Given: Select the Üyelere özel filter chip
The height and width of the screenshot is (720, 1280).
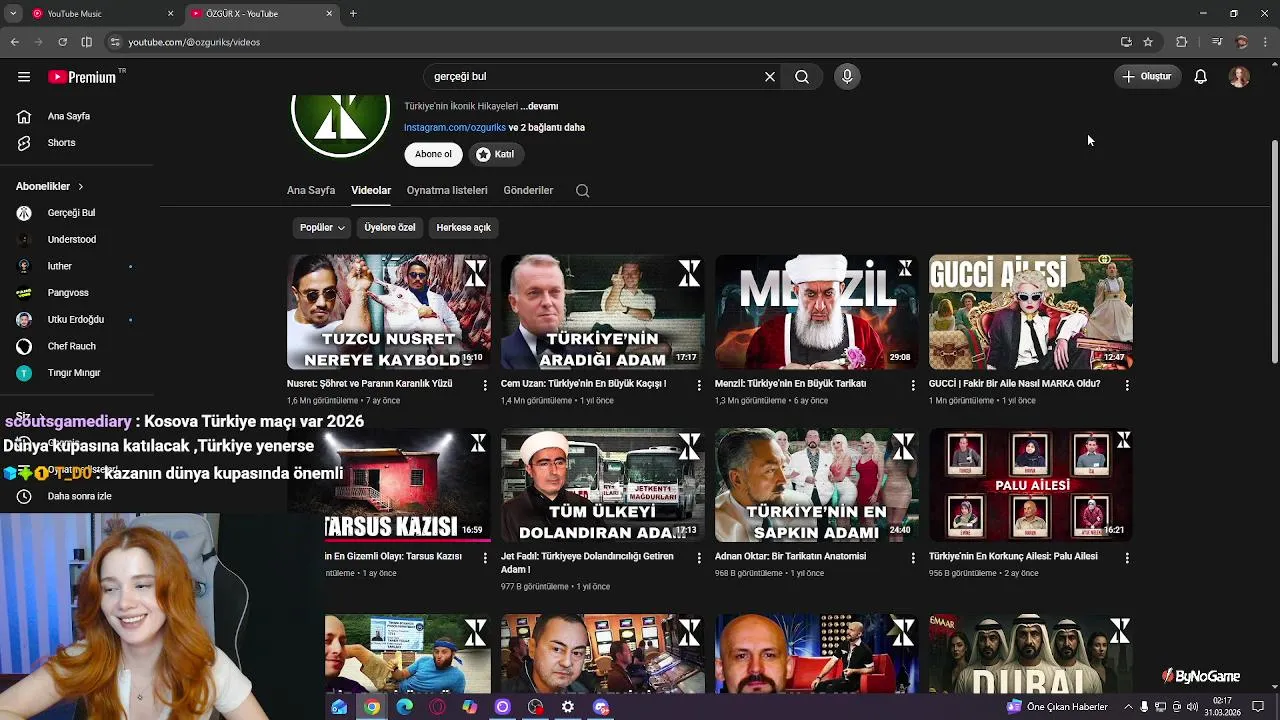Looking at the screenshot, I should point(390,227).
